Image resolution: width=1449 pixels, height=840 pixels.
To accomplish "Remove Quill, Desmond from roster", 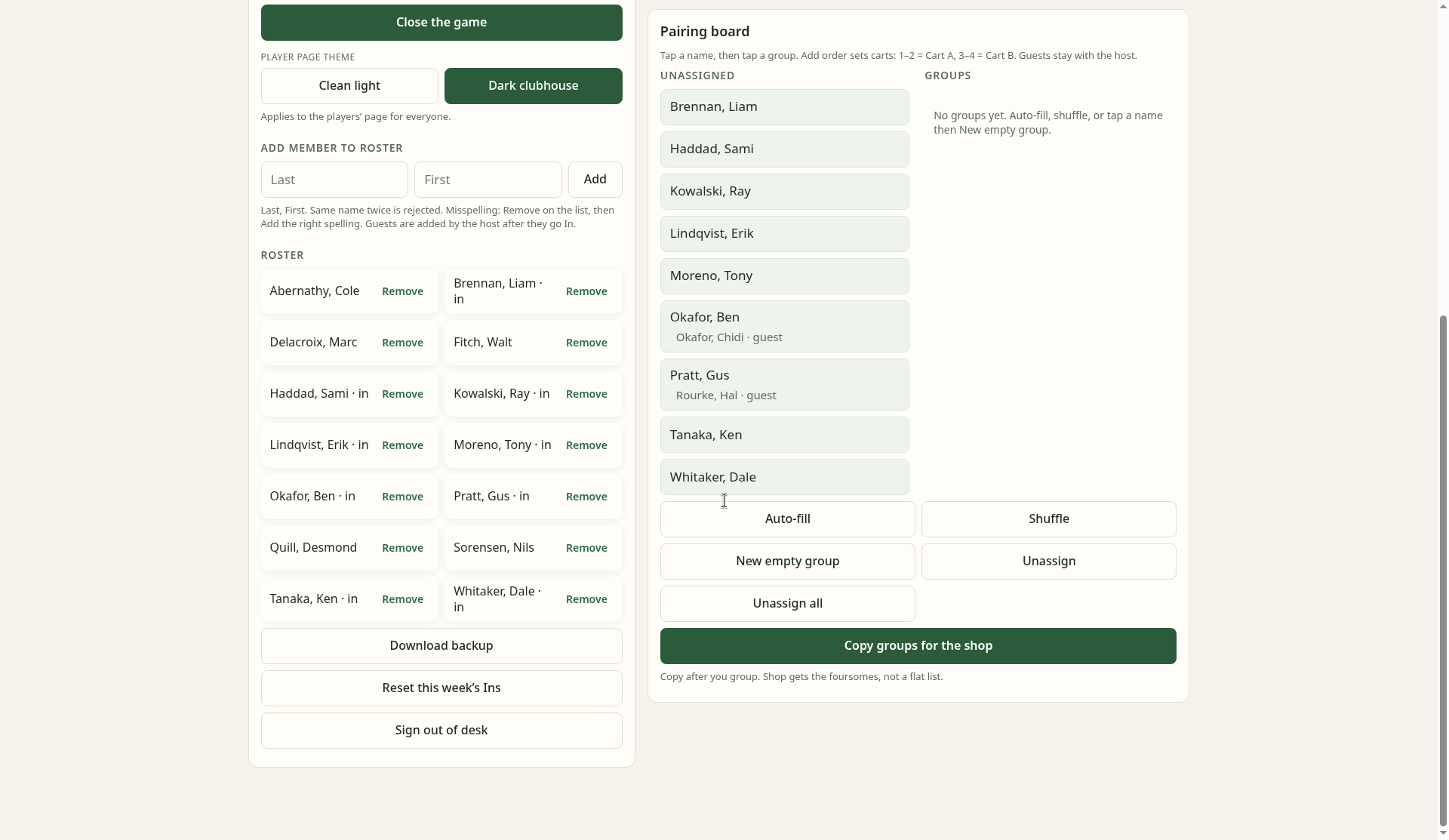I will tap(402, 548).
